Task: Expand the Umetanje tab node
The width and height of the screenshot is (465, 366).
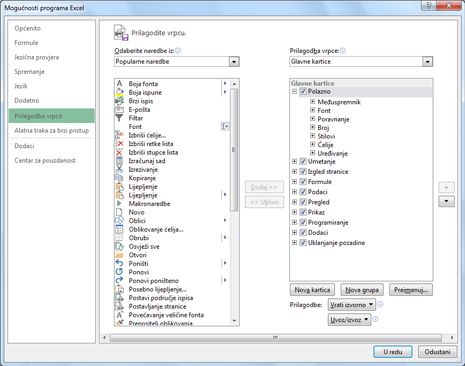Action: (x=294, y=161)
